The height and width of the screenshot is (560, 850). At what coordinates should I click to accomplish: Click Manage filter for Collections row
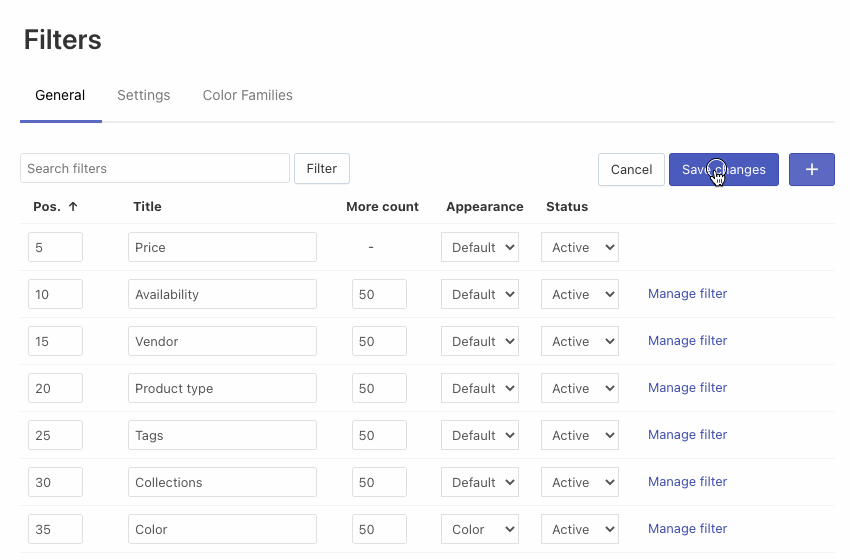pyautogui.click(x=687, y=482)
